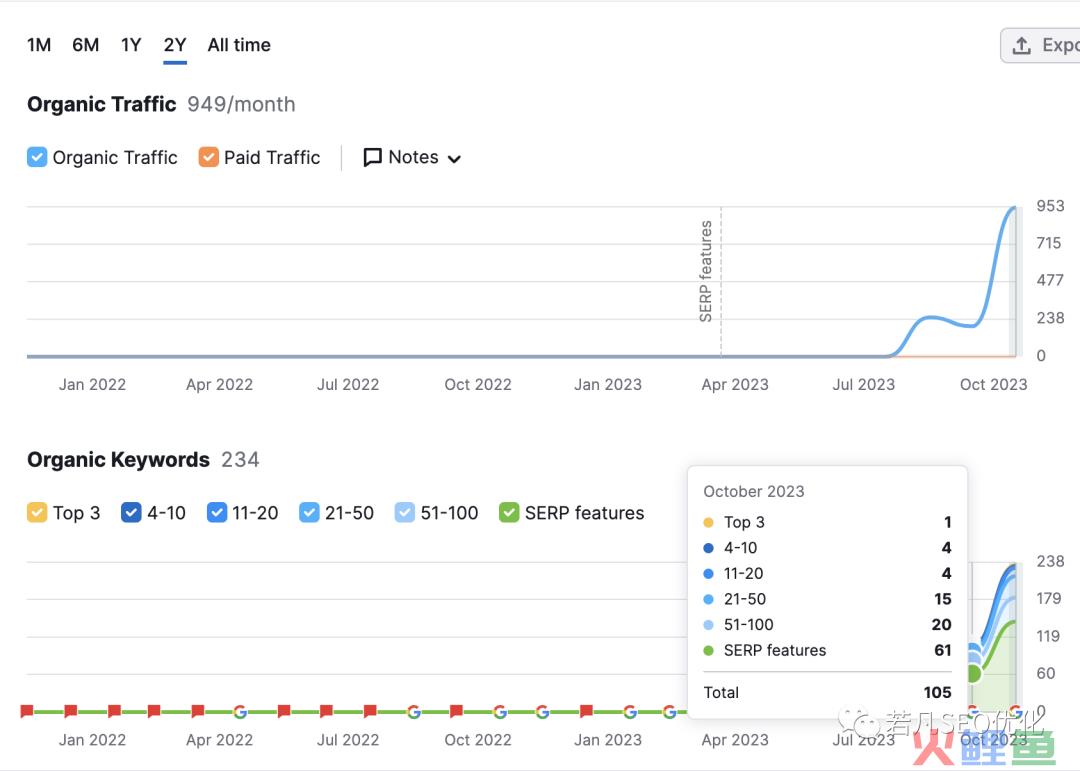
Task: Toggle the Top 3 keywords checkbox
Action: (37, 513)
